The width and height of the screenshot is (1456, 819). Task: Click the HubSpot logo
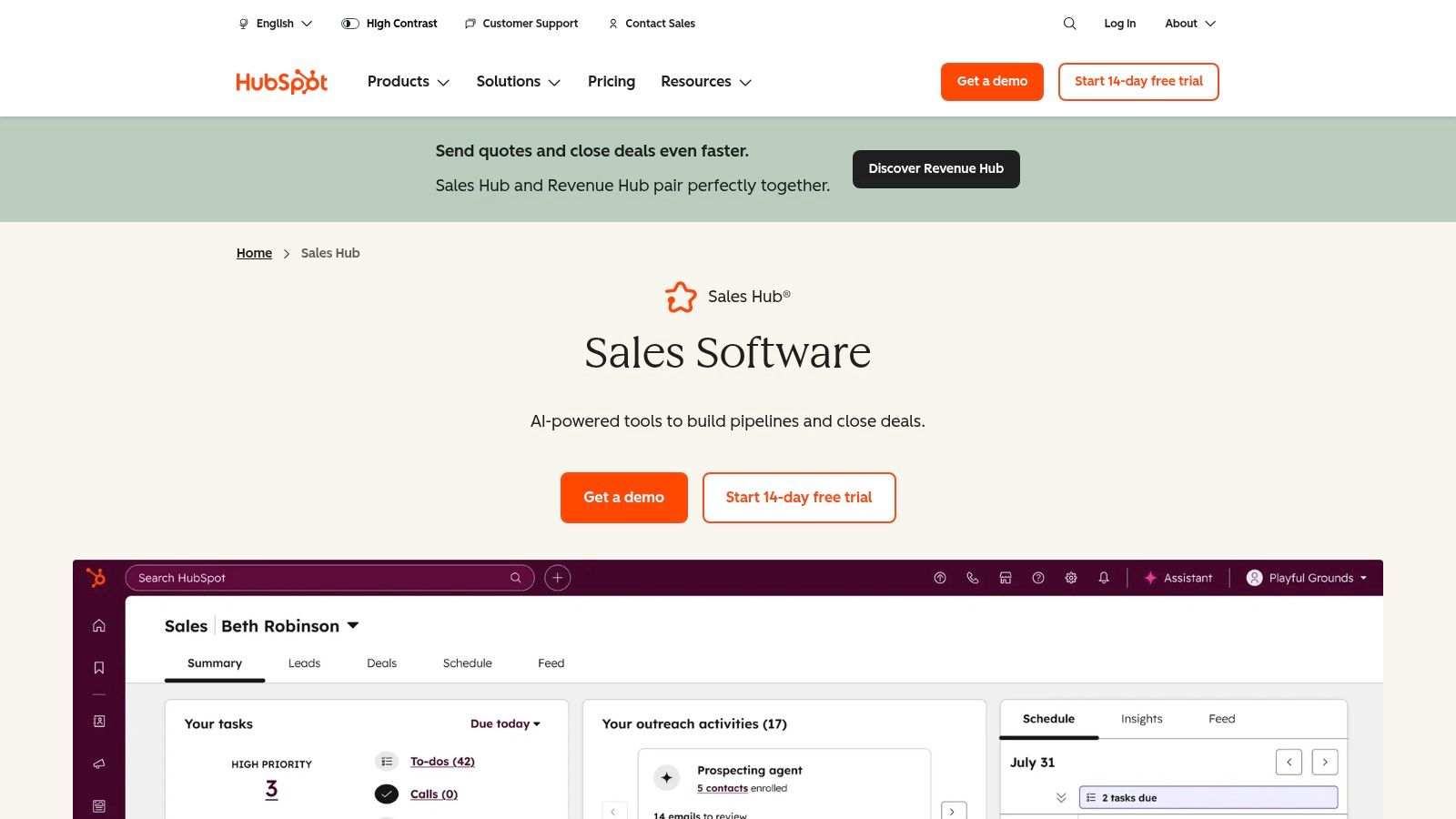point(281,82)
